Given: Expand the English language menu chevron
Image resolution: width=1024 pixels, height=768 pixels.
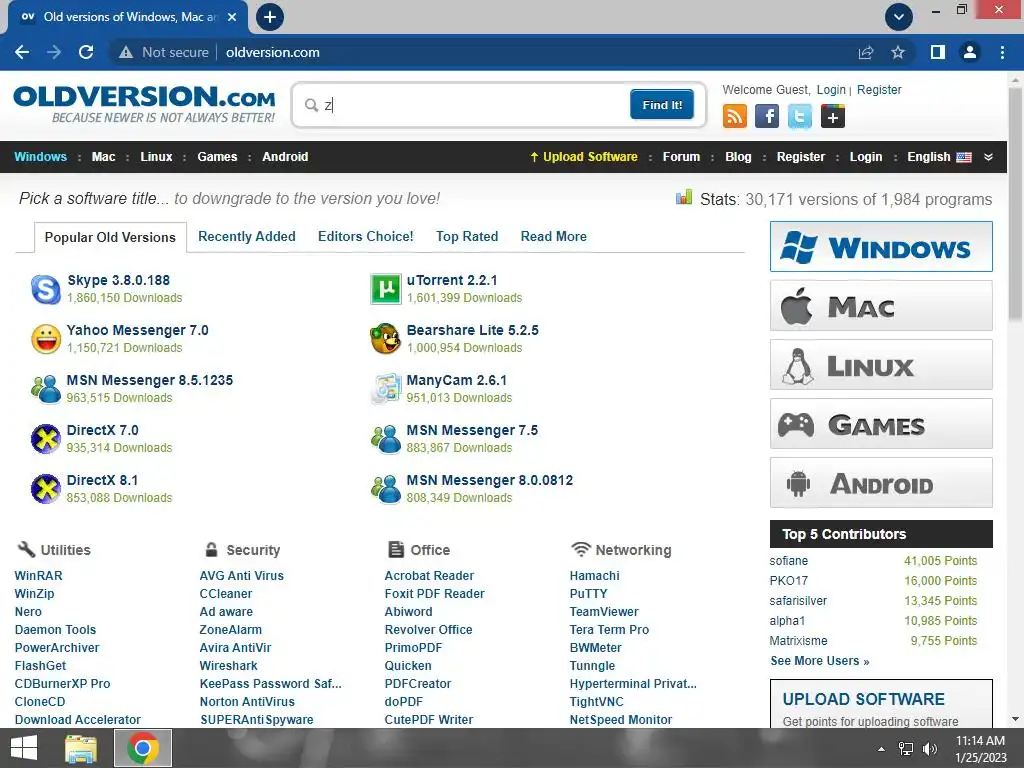Looking at the screenshot, I should 988,157.
